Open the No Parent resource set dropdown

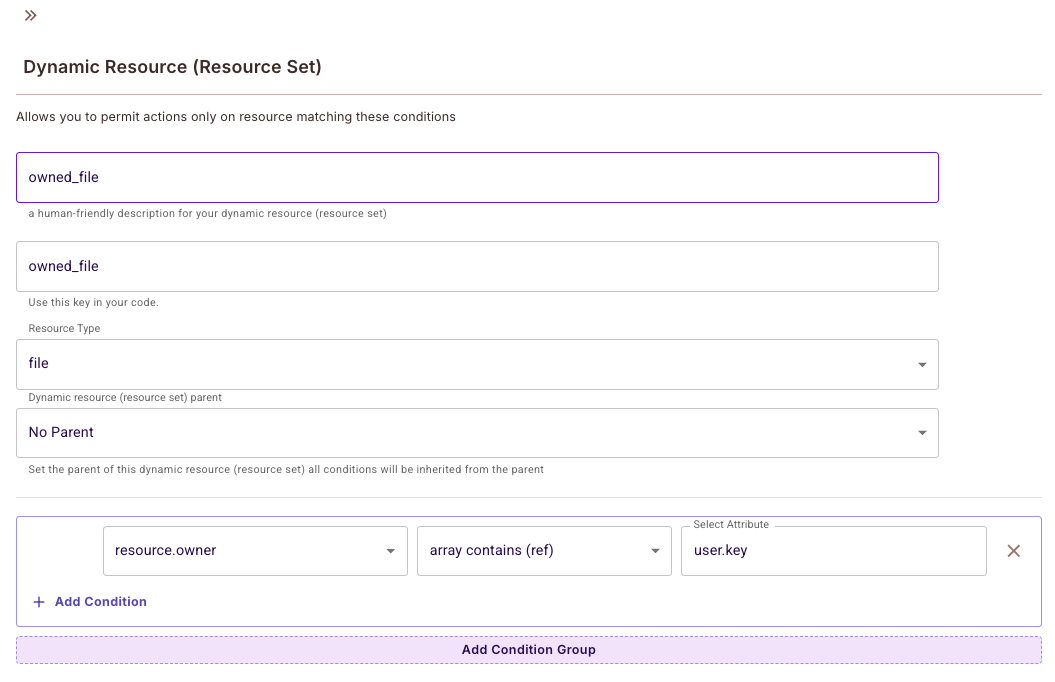[460, 433]
